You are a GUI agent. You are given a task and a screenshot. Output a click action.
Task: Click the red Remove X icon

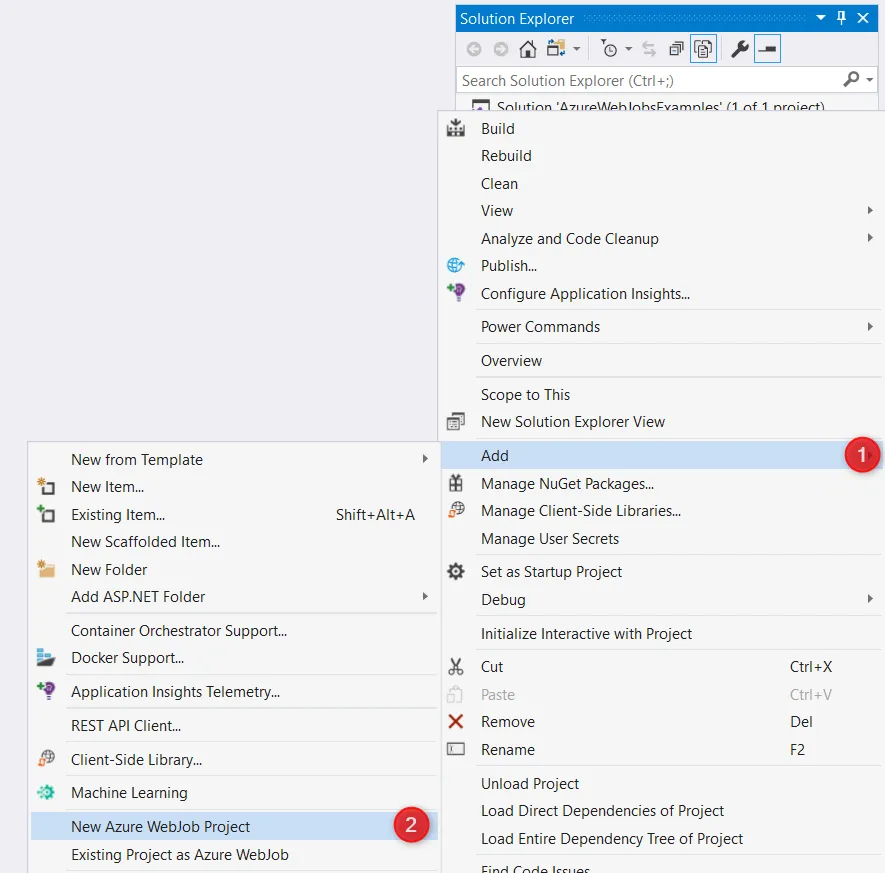[455, 721]
